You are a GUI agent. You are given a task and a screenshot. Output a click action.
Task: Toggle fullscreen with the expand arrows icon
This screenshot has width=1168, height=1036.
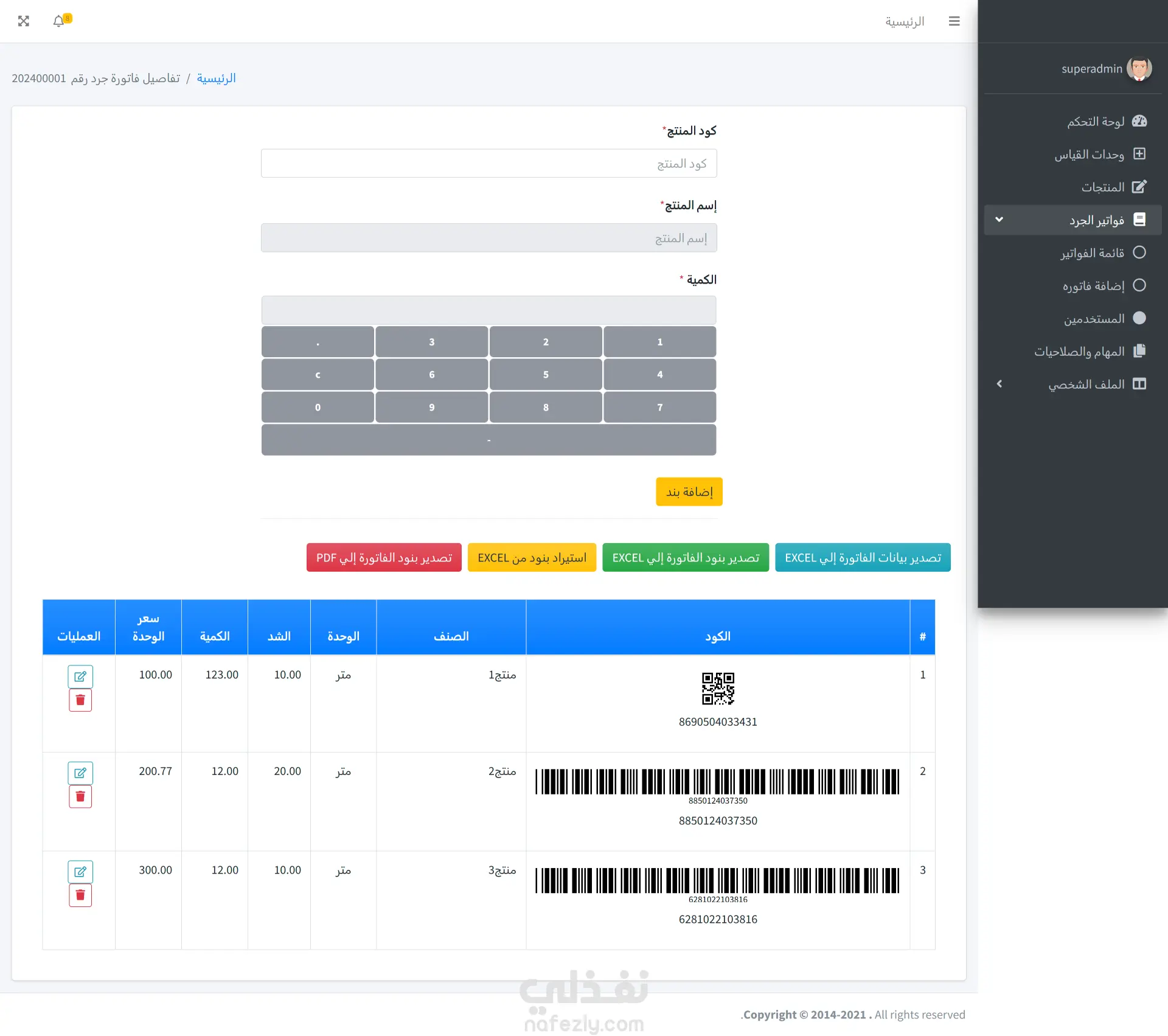(x=24, y=21)
